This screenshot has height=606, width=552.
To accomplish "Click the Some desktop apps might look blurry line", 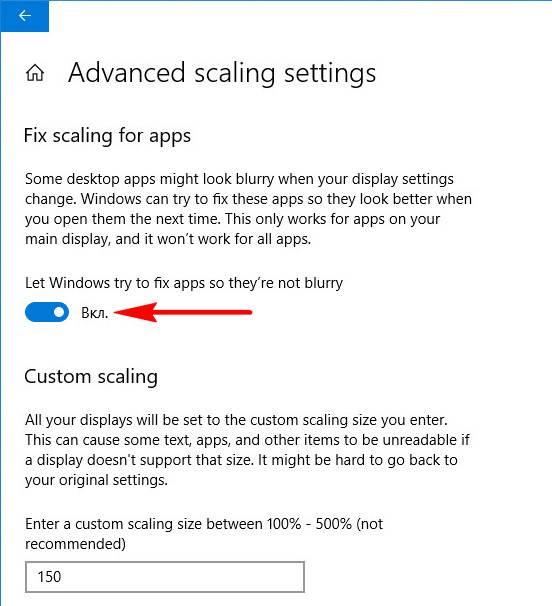I will [239, 179].
